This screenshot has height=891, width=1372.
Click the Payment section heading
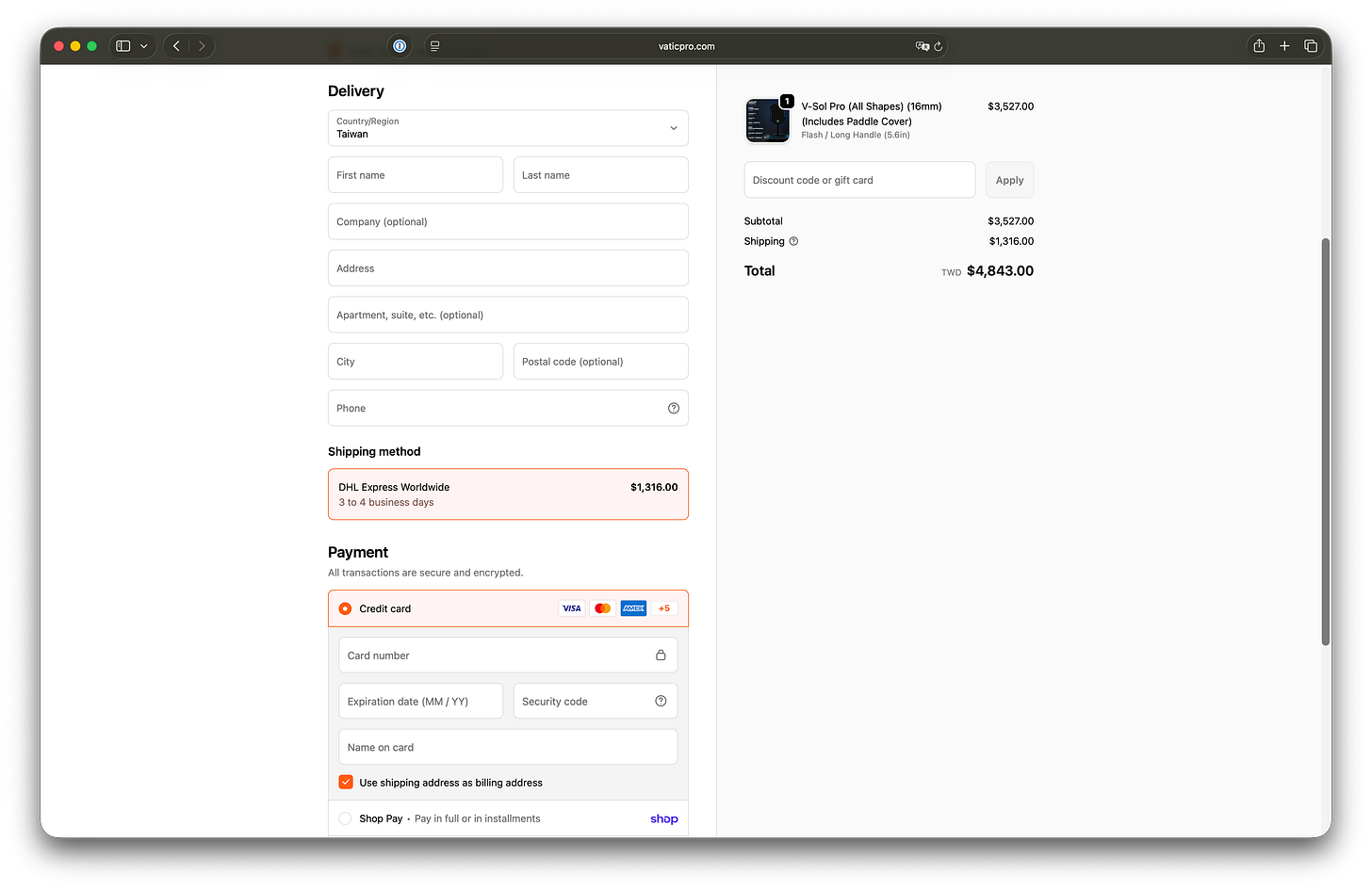click(x=358, y=552)
